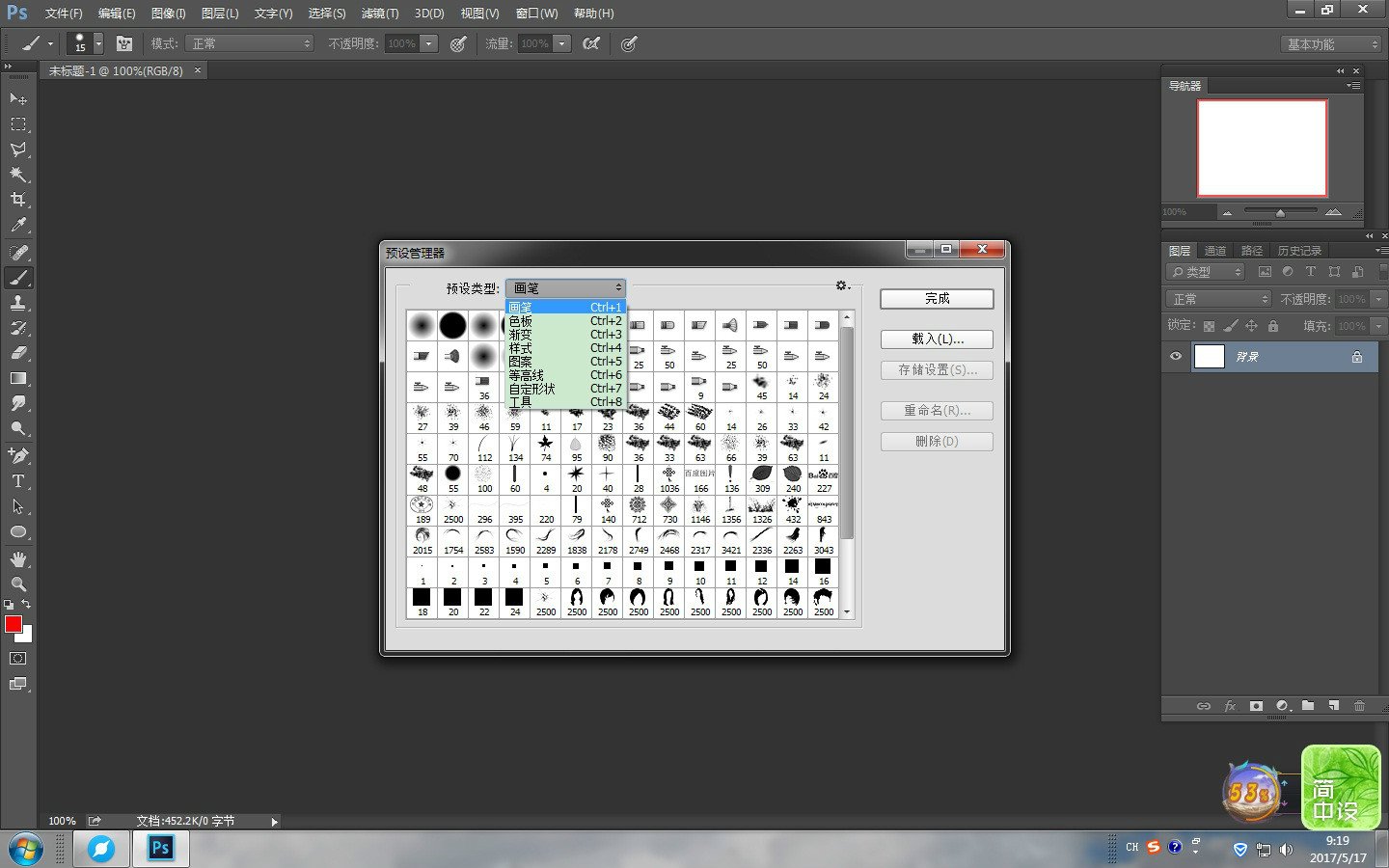
Task: Click the red foreground color swatch
Action: pos(13,624)
